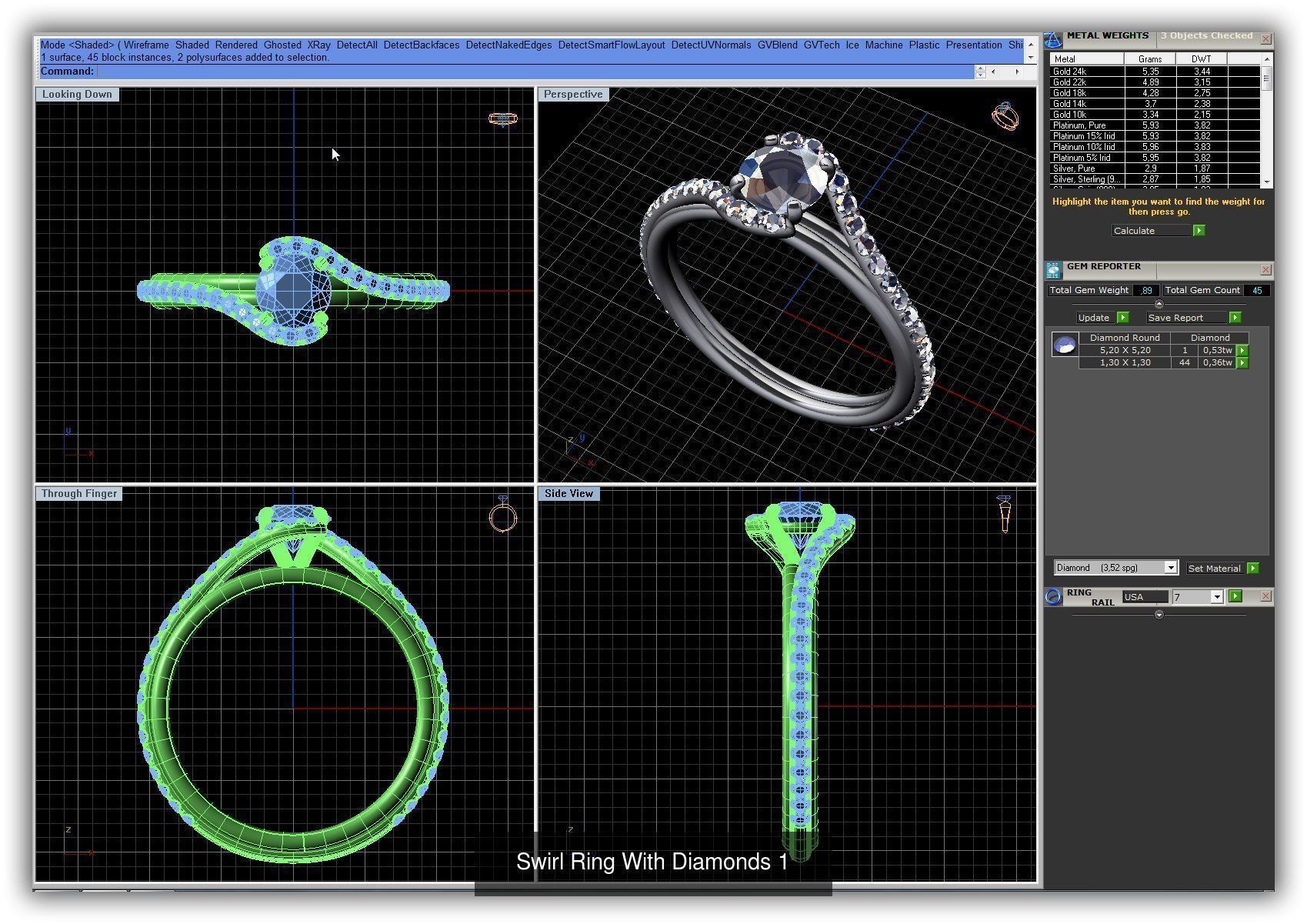Click the command line right scroll arrow
The width and height of the screenshot is (1307, 924).
click(1017, 72)
